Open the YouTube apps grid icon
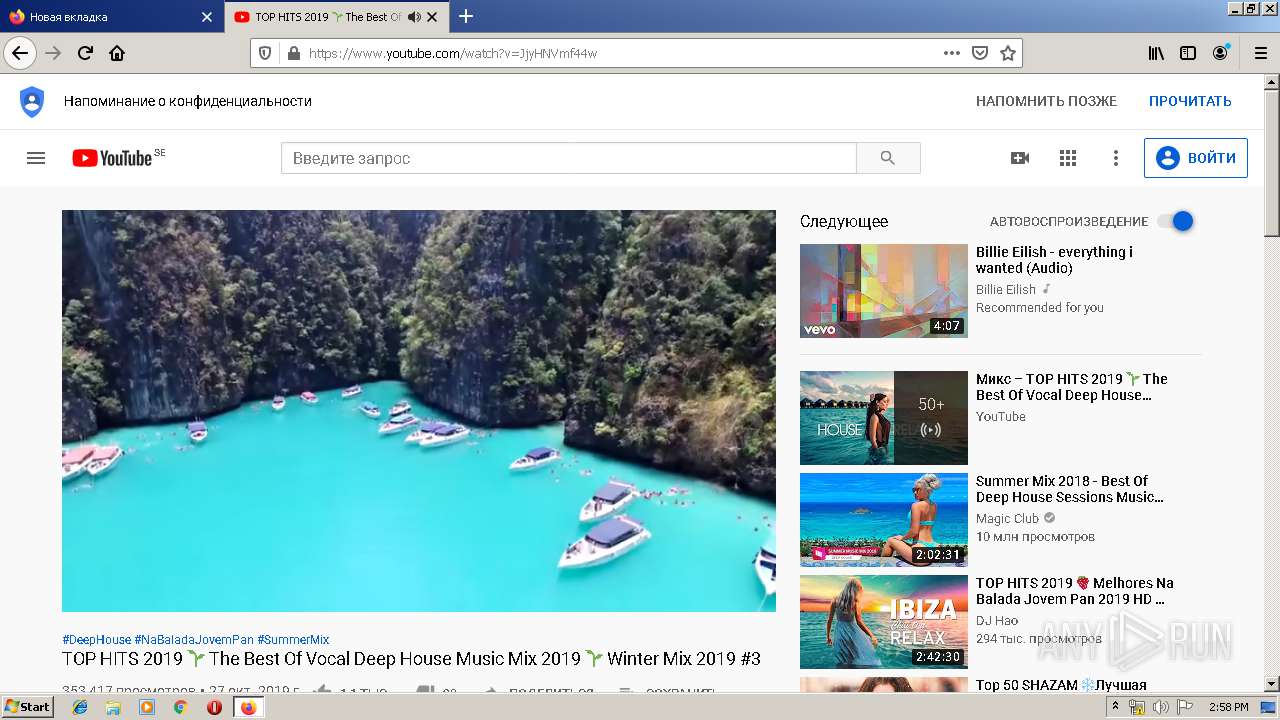1280x720 pixels. coord(1068,158)
